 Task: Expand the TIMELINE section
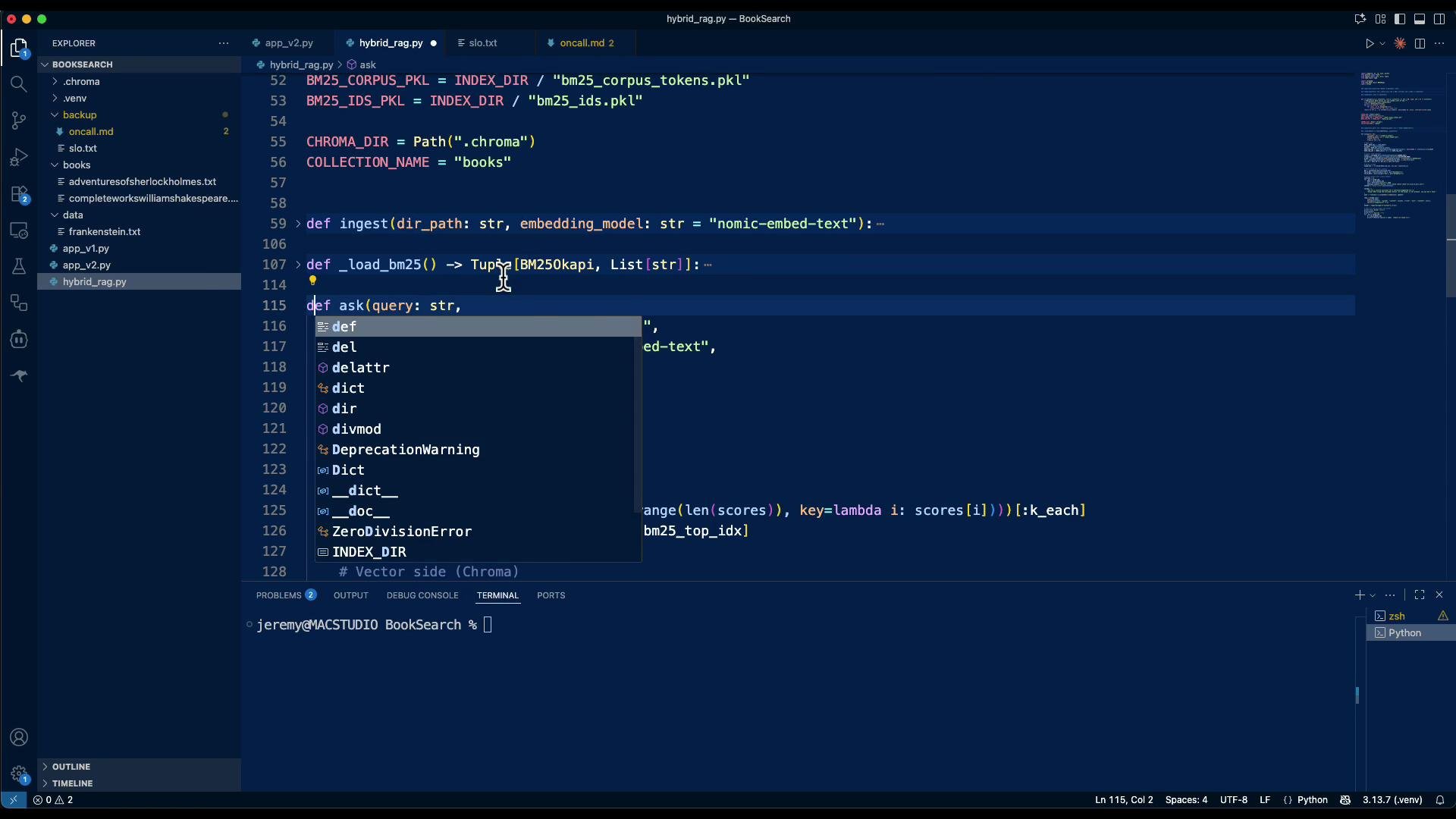[139, 783]
